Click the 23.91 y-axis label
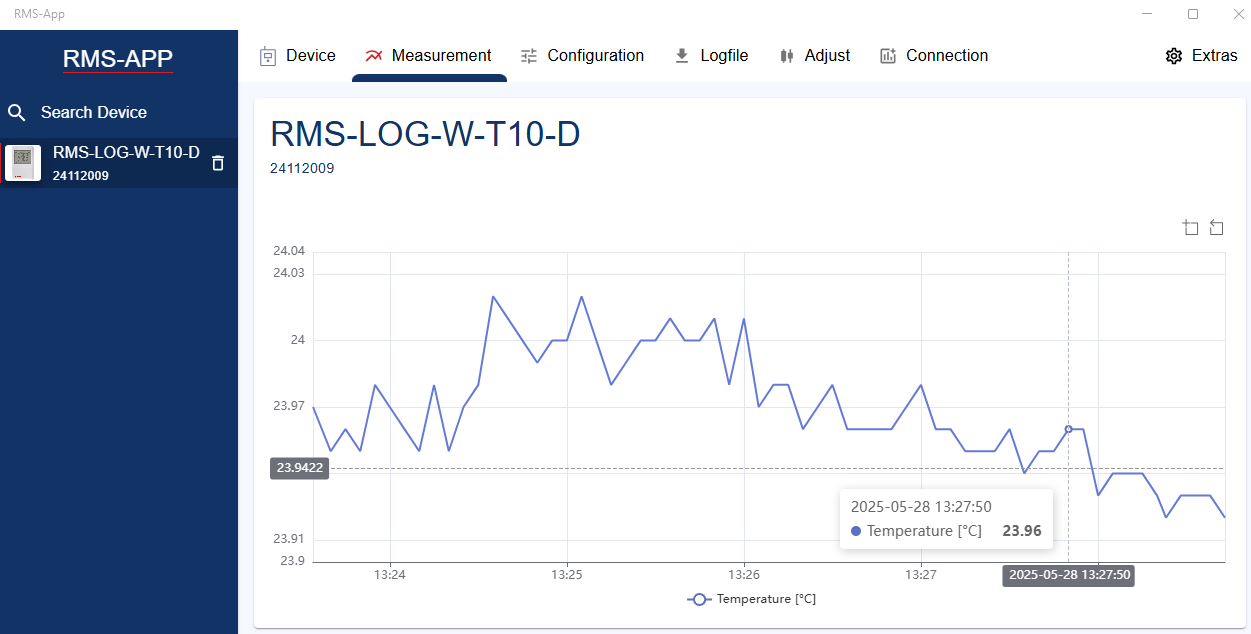This screenshot has height=634, width=1251. (x=289, y=539)
